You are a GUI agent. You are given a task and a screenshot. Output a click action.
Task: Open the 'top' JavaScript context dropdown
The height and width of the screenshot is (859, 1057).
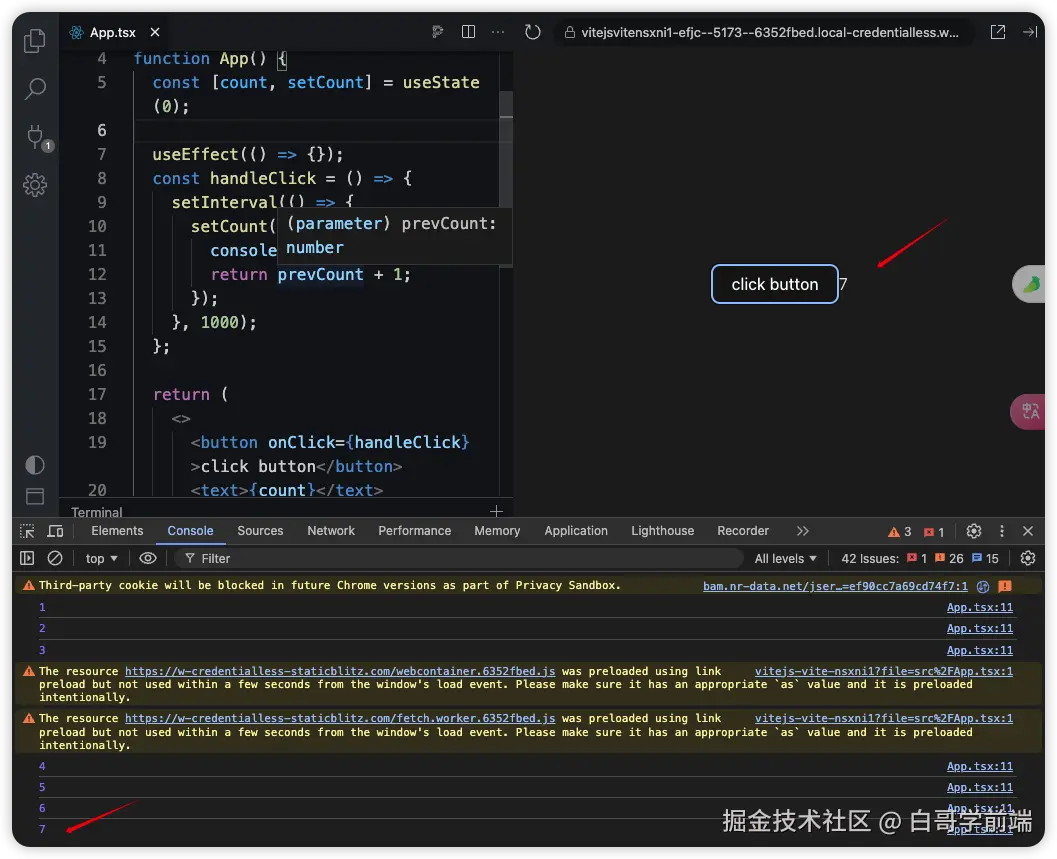(x=101, y=558)
